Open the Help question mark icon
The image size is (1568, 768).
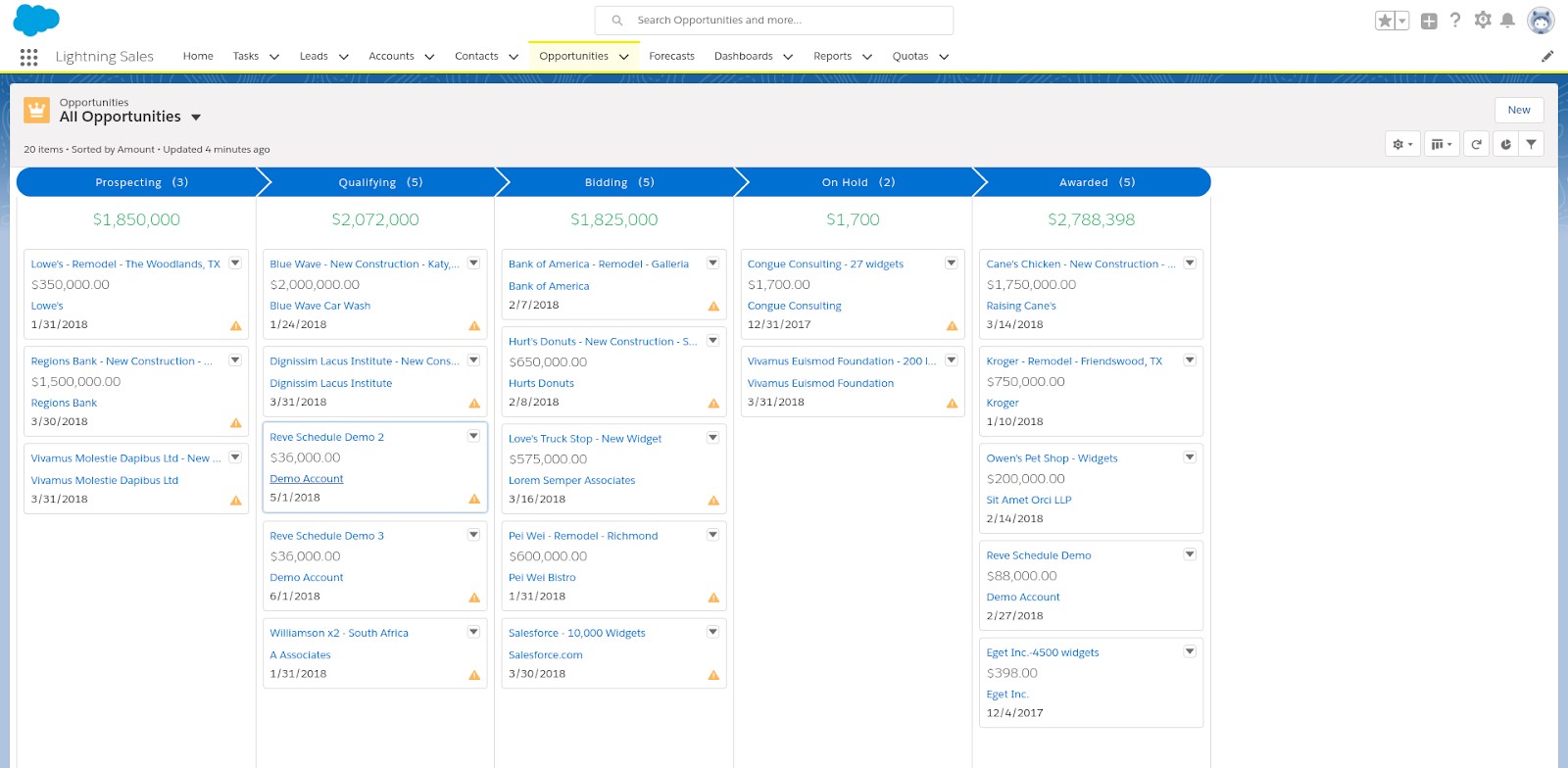point(1455,20)
